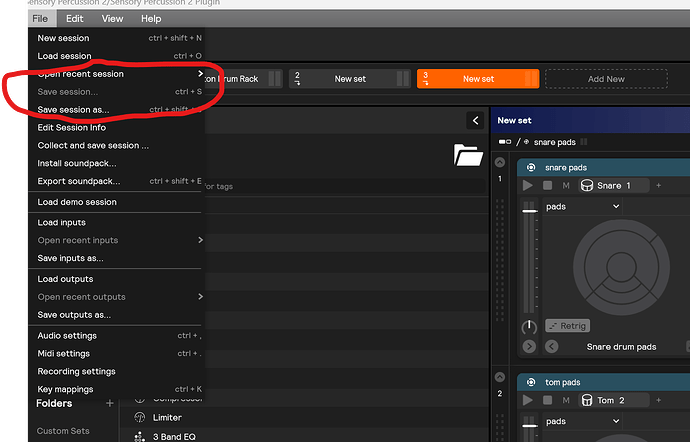Expand the Open recent session submenu
This screenshot has height=442, width=690.
click(x=117, y=74)
